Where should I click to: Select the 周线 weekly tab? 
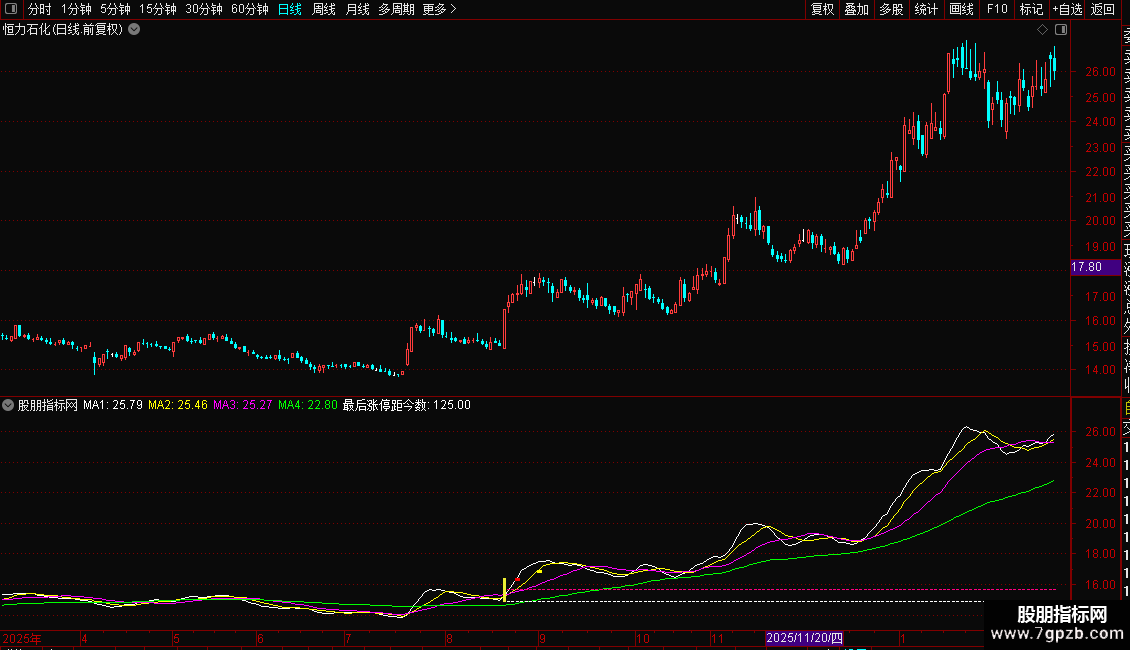click(x=324, y=9)
